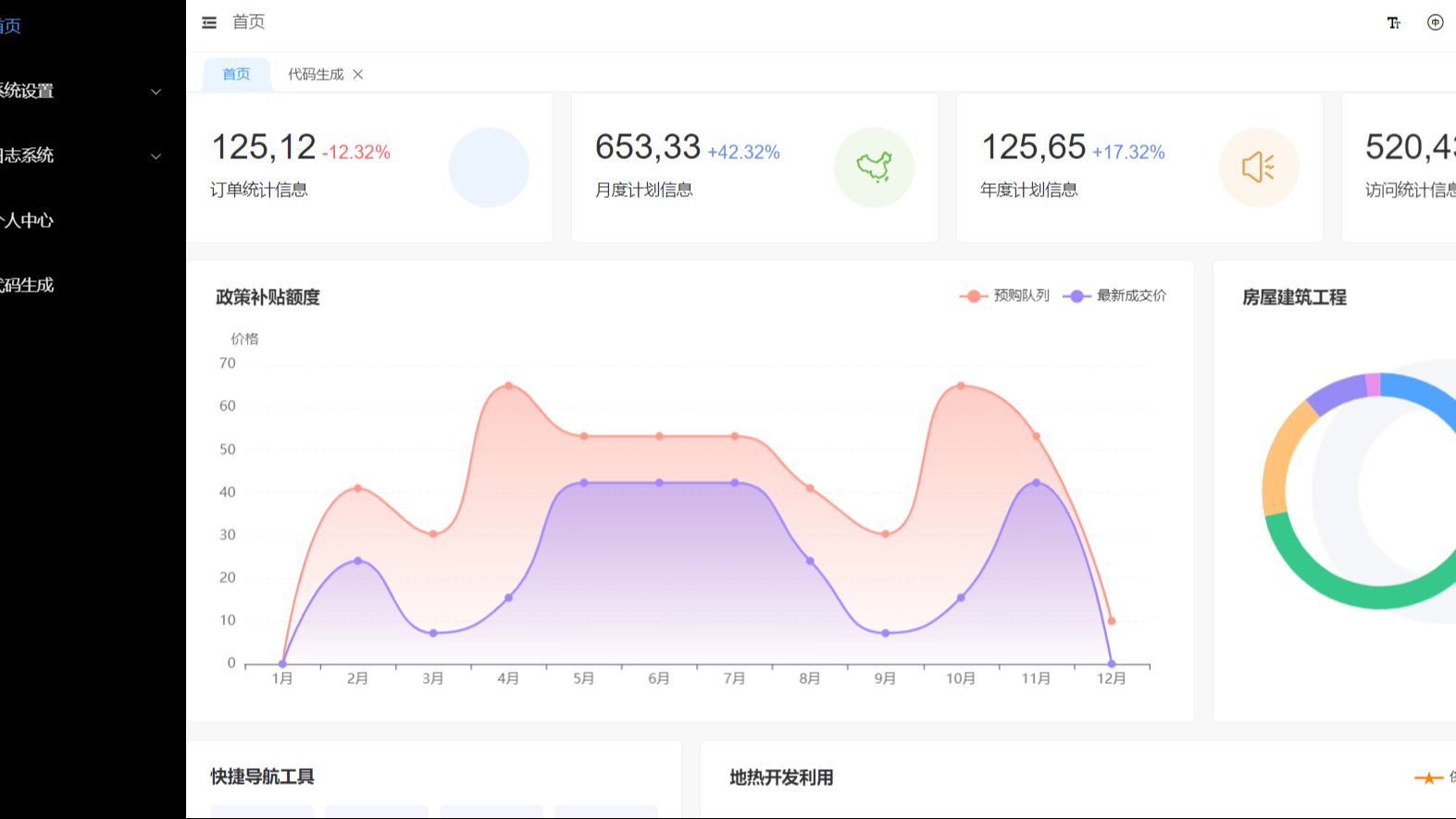Open 个人中心 in the sidebar
Viewport: 1456px width, 819px height.
pos(93,220)
